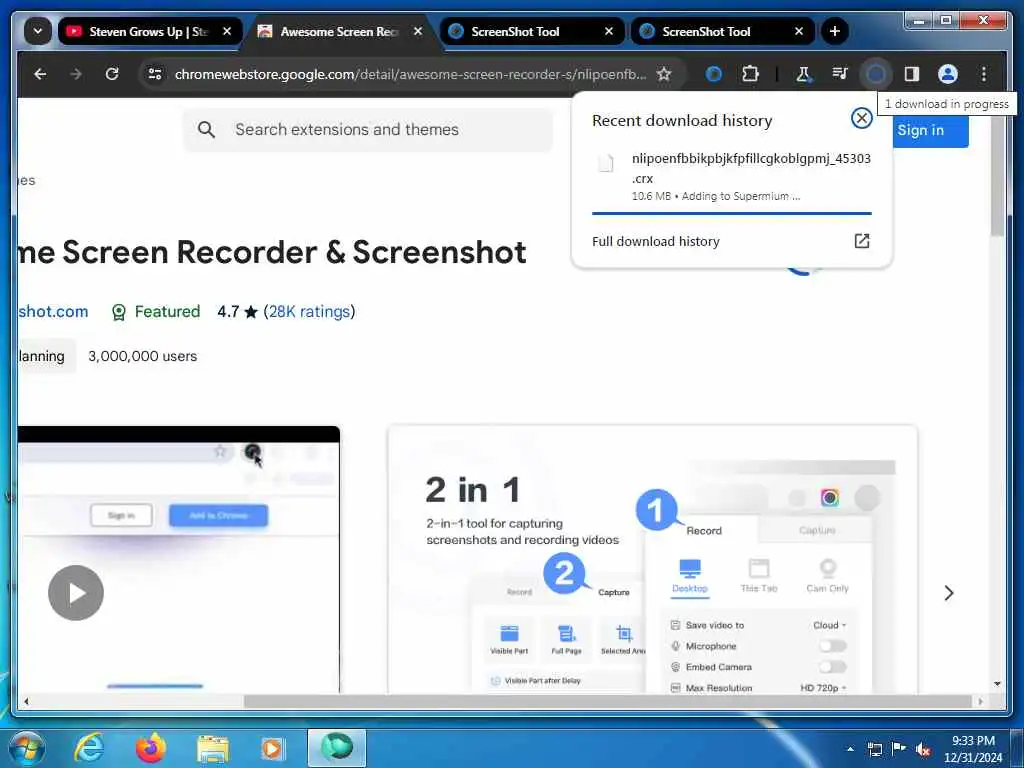Switch to Steven Grows Up YouTube tab

coord(150,31)
